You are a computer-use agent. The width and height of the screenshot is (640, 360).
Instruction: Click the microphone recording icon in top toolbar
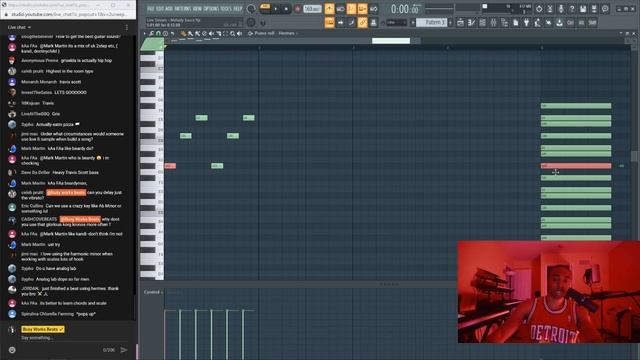click(x=561, y=9)
